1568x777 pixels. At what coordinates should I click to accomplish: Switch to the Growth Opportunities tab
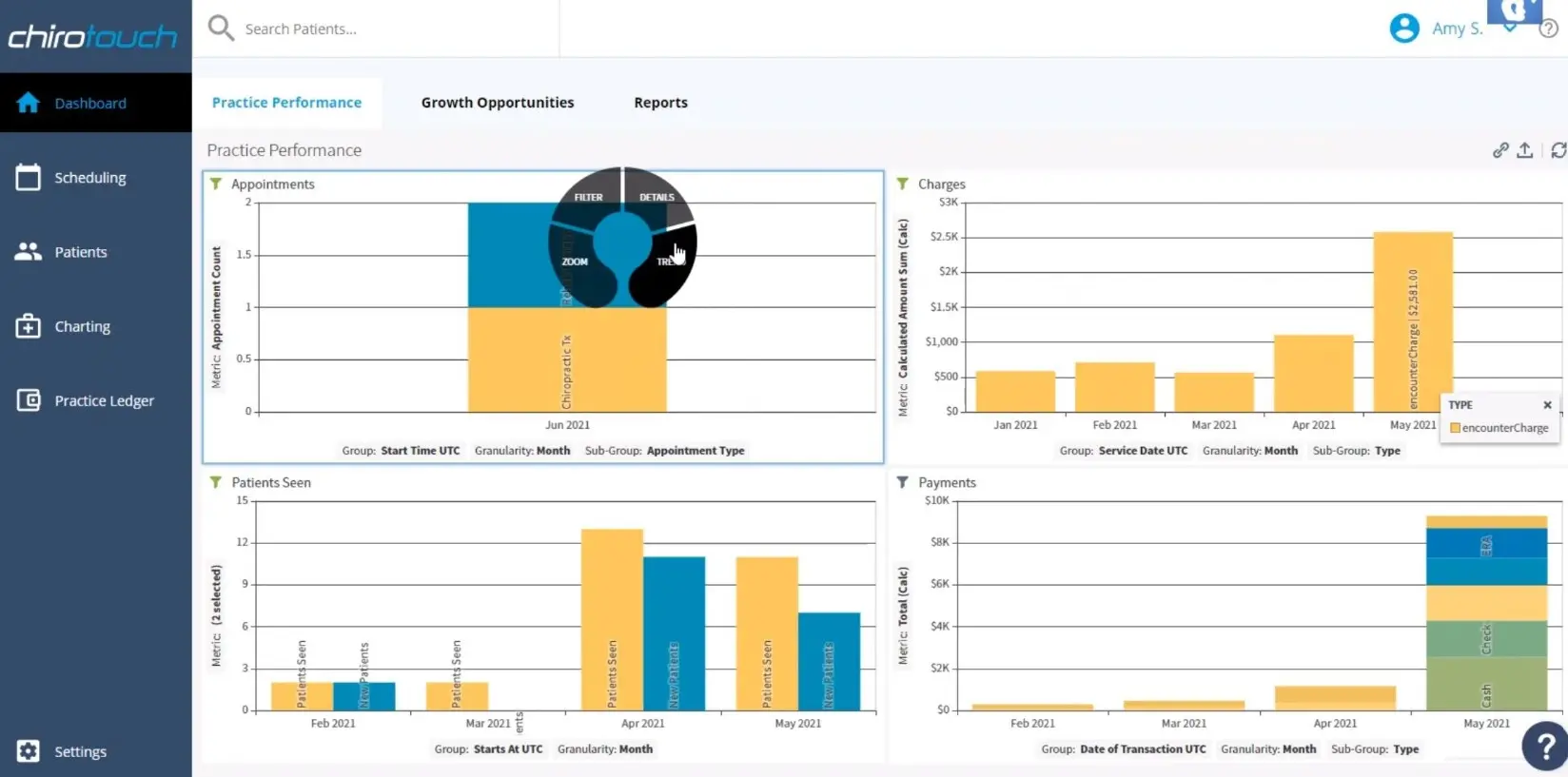click(497, 103)
